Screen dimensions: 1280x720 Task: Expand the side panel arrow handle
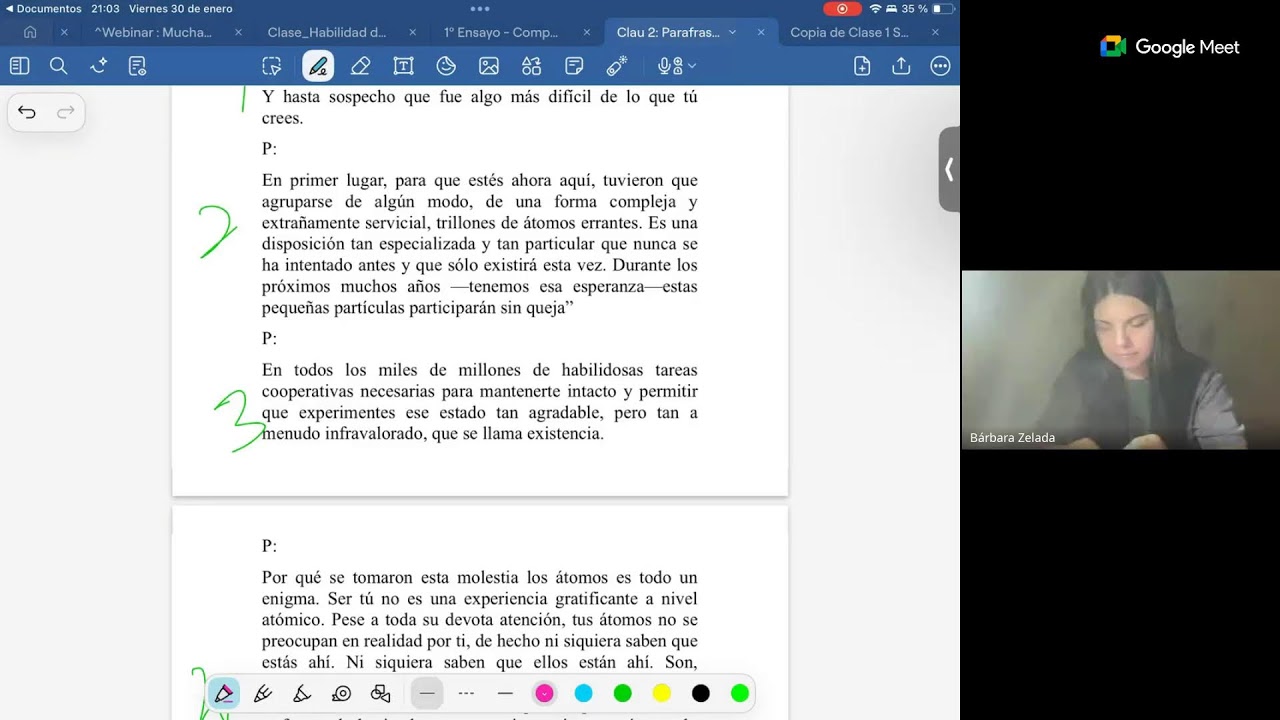(x=949, y=169)
